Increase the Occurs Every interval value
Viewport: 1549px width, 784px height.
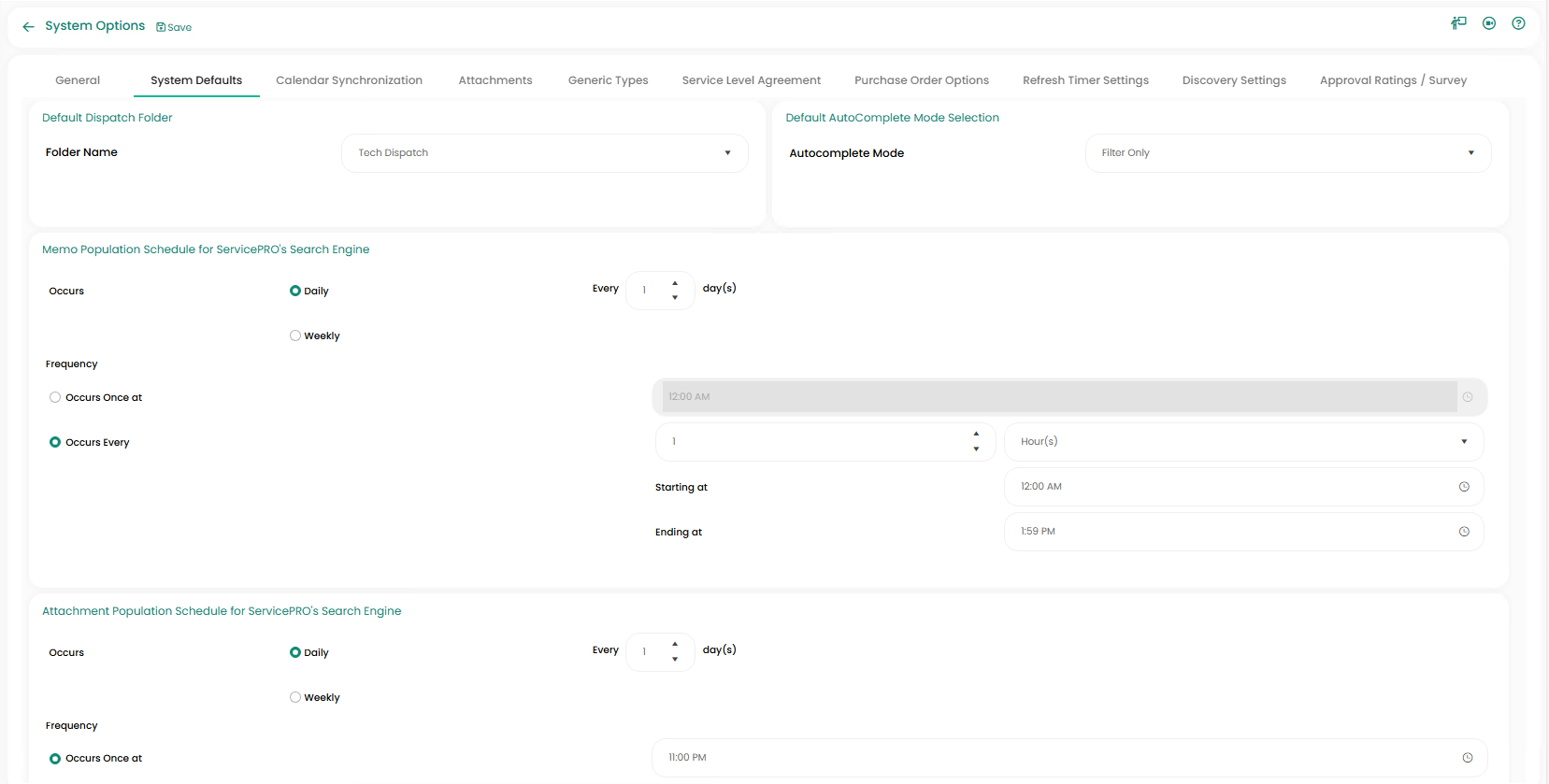(976, 434)
